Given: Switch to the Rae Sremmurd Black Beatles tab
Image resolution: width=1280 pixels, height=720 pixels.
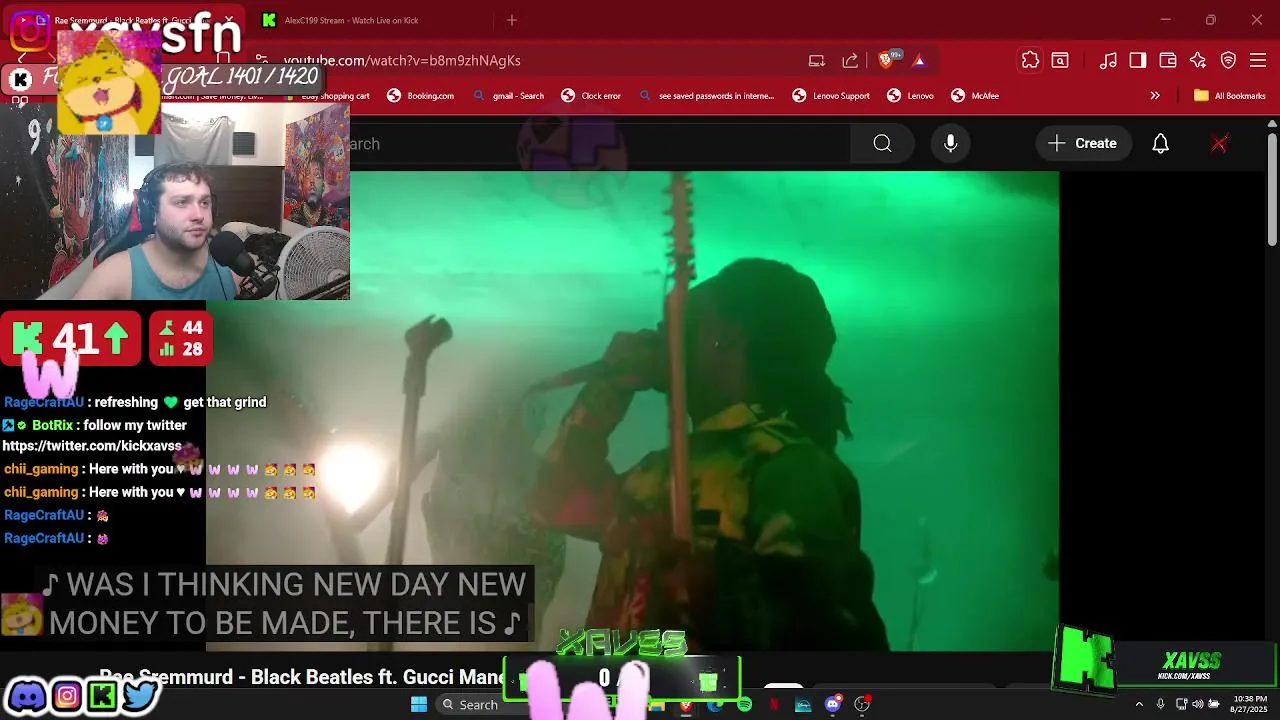Looking at the screenshot, I should point(125,20).
